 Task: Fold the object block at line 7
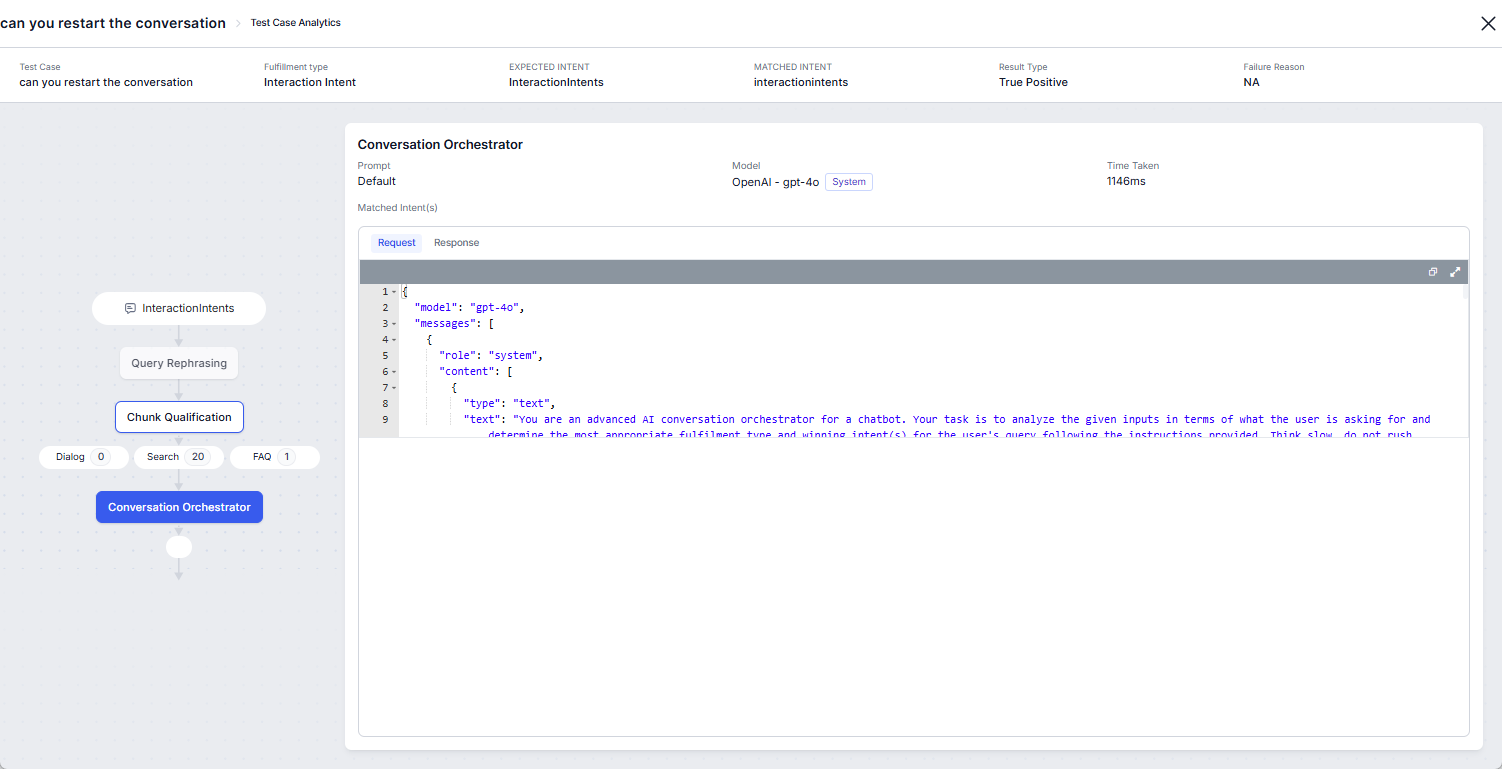pyautogui.click(x=395, y=388)
